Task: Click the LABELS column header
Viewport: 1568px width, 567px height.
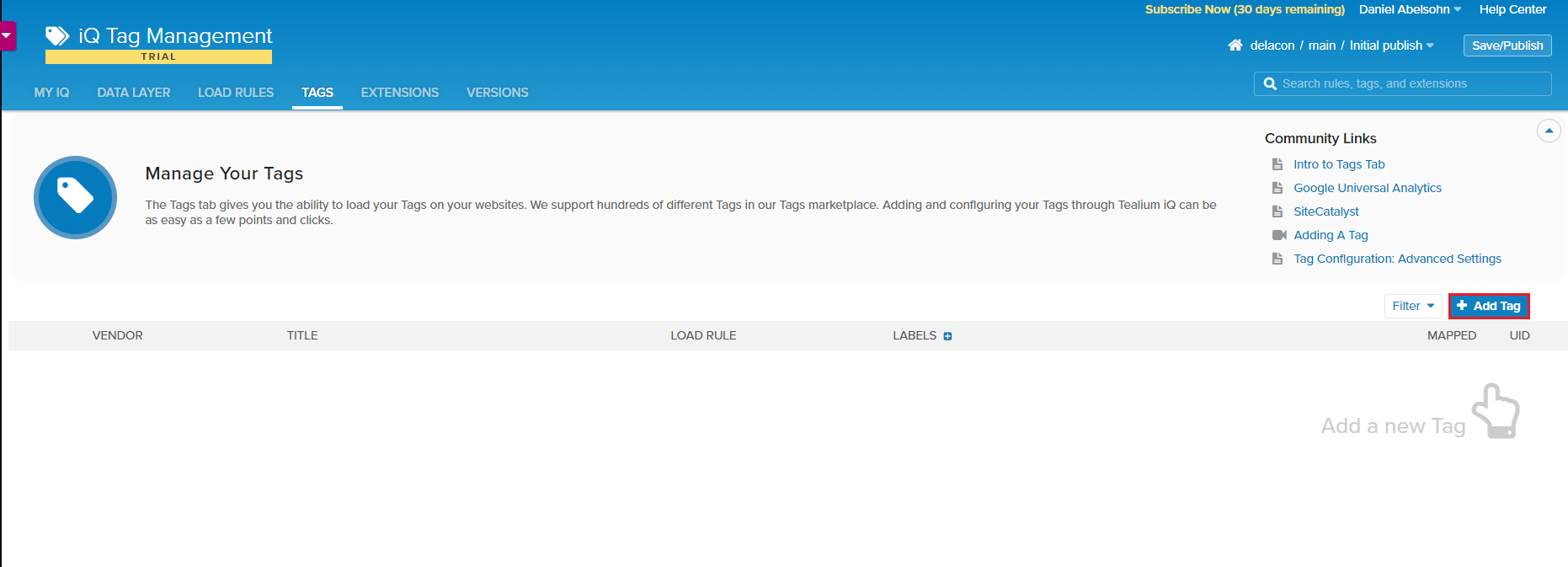Action: coord(915,335)
